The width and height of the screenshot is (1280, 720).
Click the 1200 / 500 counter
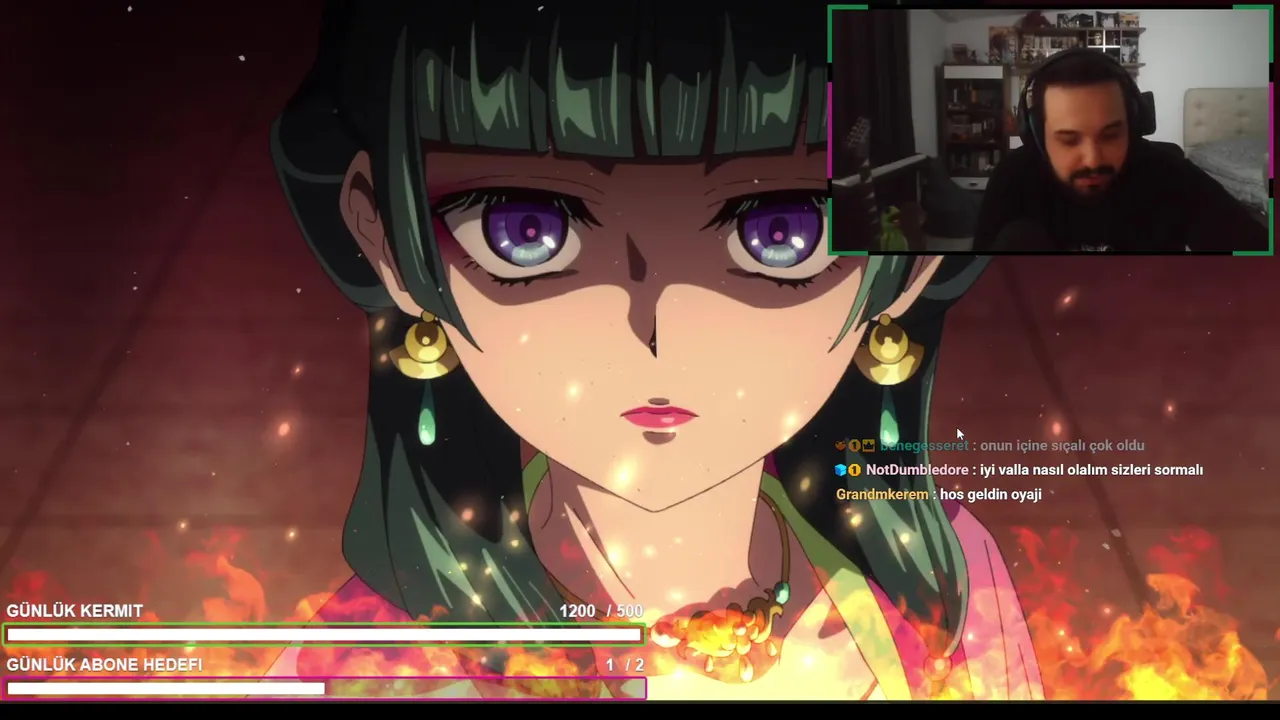(601, 611)
